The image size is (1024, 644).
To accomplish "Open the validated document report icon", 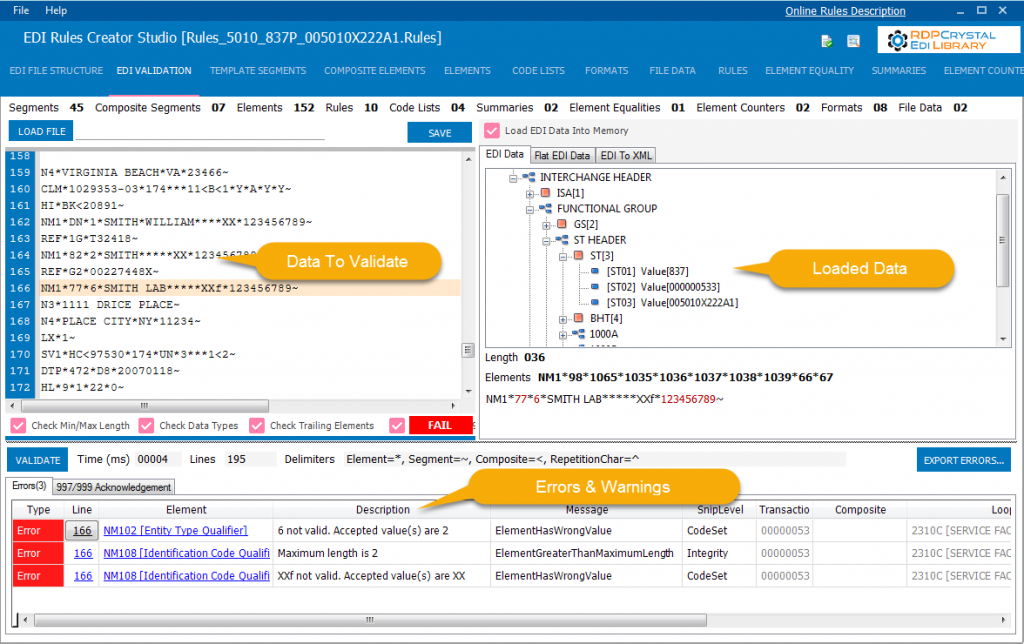I will tap(827, 41).
